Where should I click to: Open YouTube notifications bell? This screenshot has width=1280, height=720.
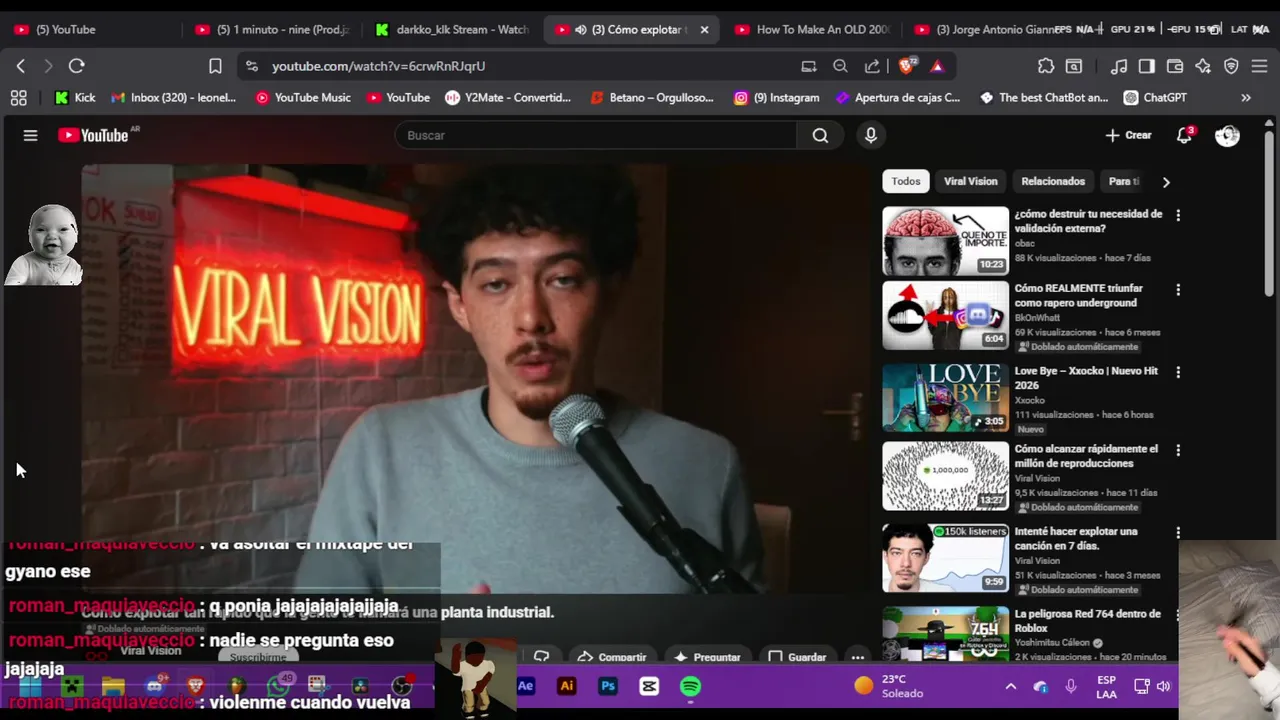1184,135
